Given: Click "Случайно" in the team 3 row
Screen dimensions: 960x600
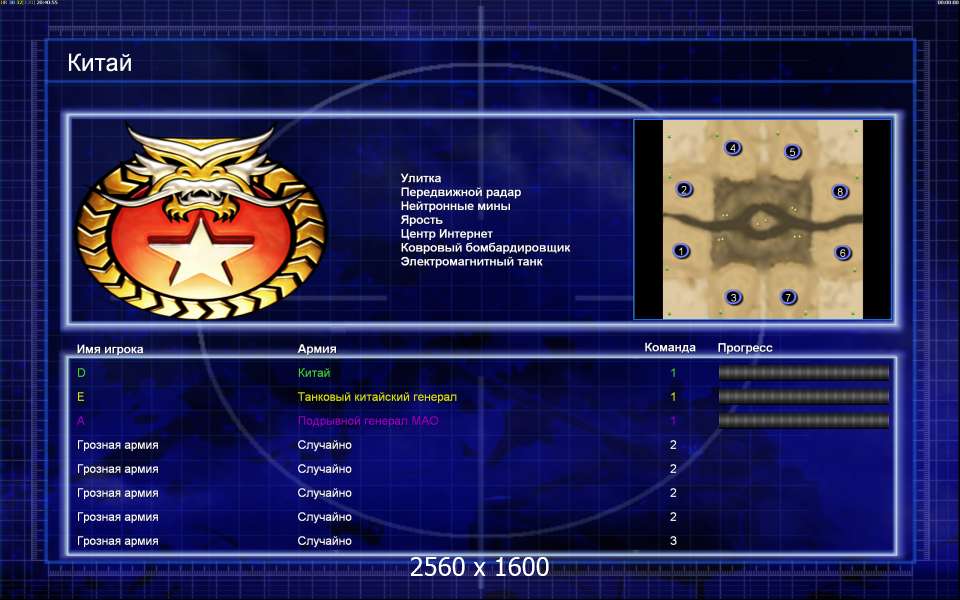Looking at the screenshot, I should coord(324,541).
